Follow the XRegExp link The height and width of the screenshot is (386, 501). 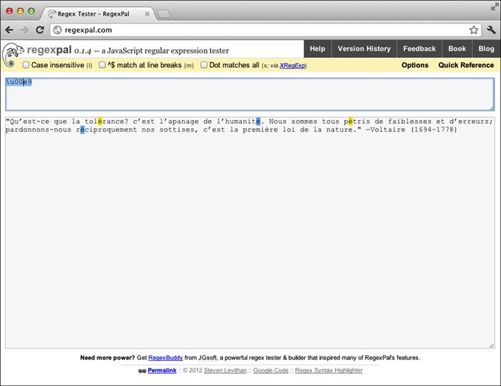[x=292, y=66]
